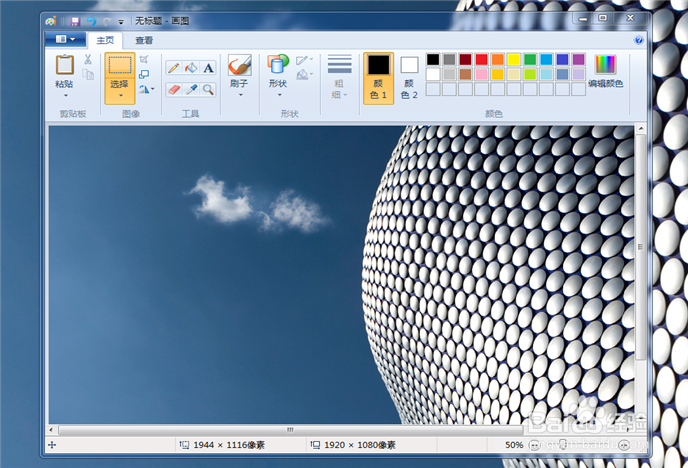Select the Eraser tool
This screenshot has width=688, height=468.
[174, 89]
